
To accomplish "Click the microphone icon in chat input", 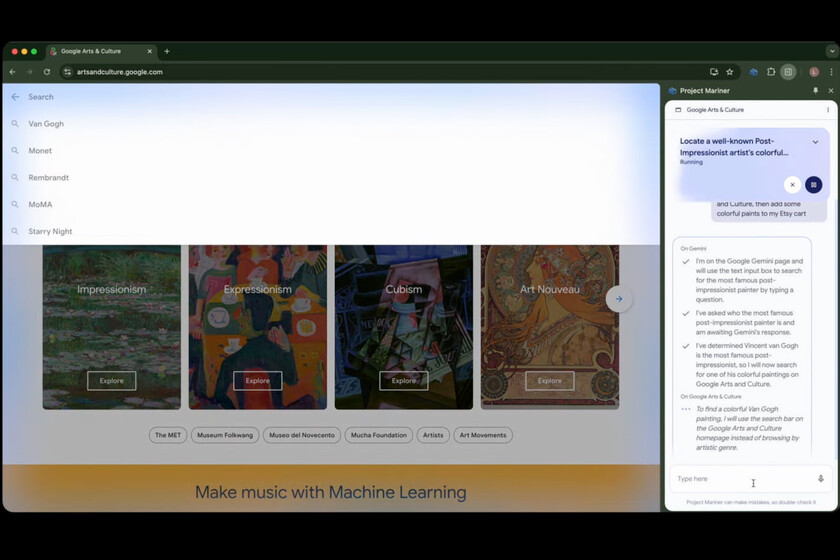I will coord(821,479).
